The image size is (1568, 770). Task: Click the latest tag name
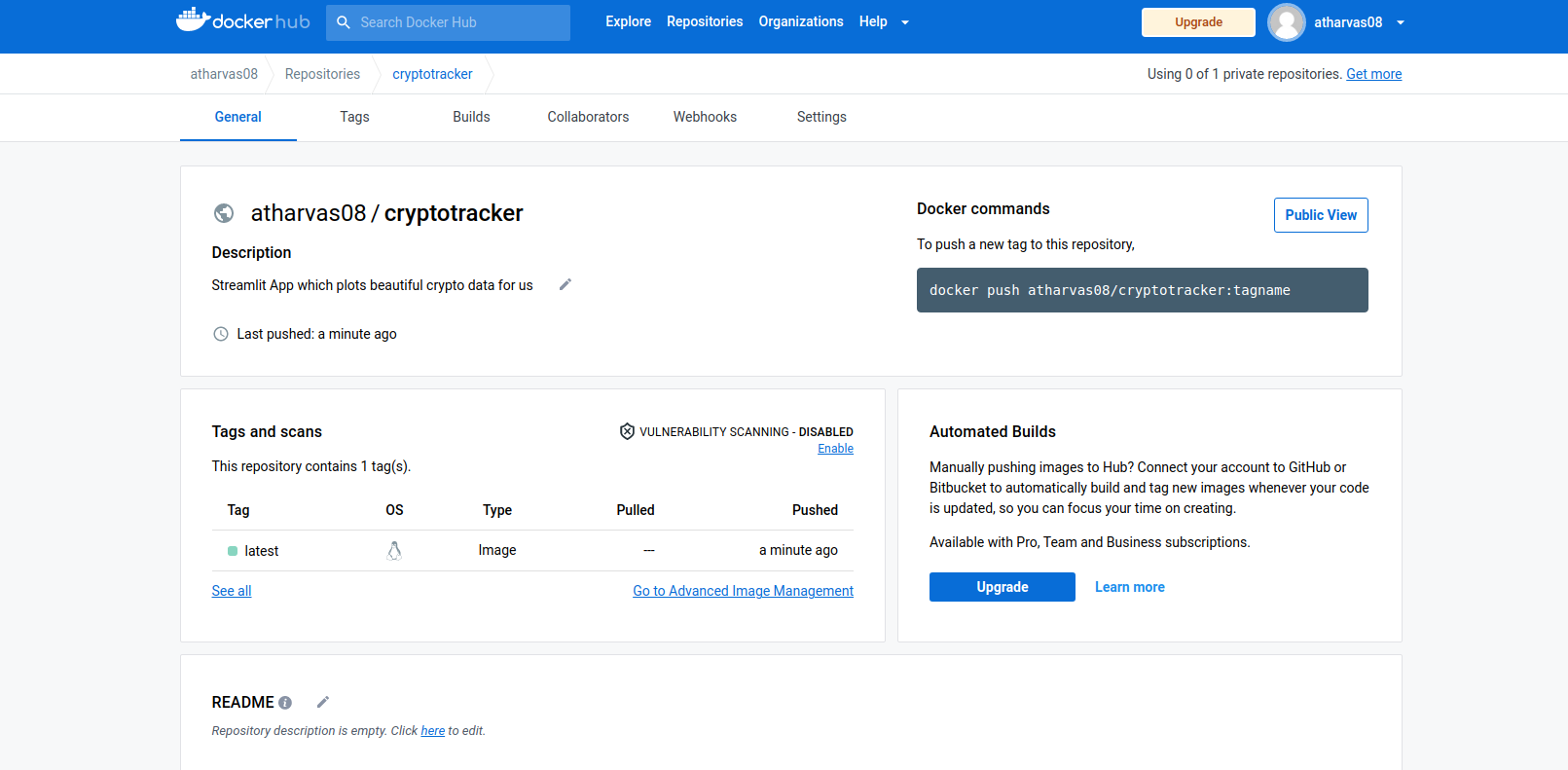[x=262, y=551]
